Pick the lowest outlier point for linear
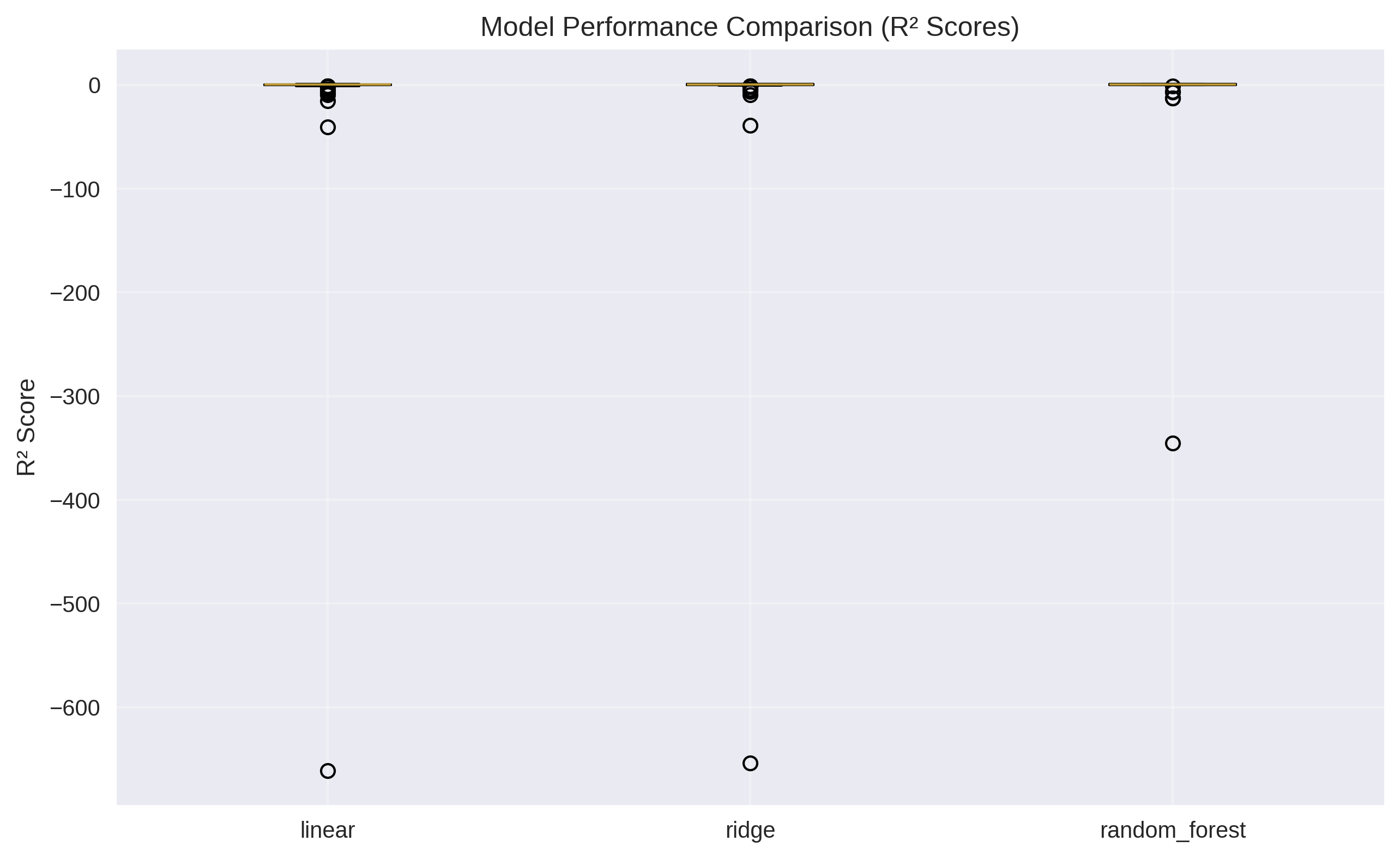 [x=328, y=771]
